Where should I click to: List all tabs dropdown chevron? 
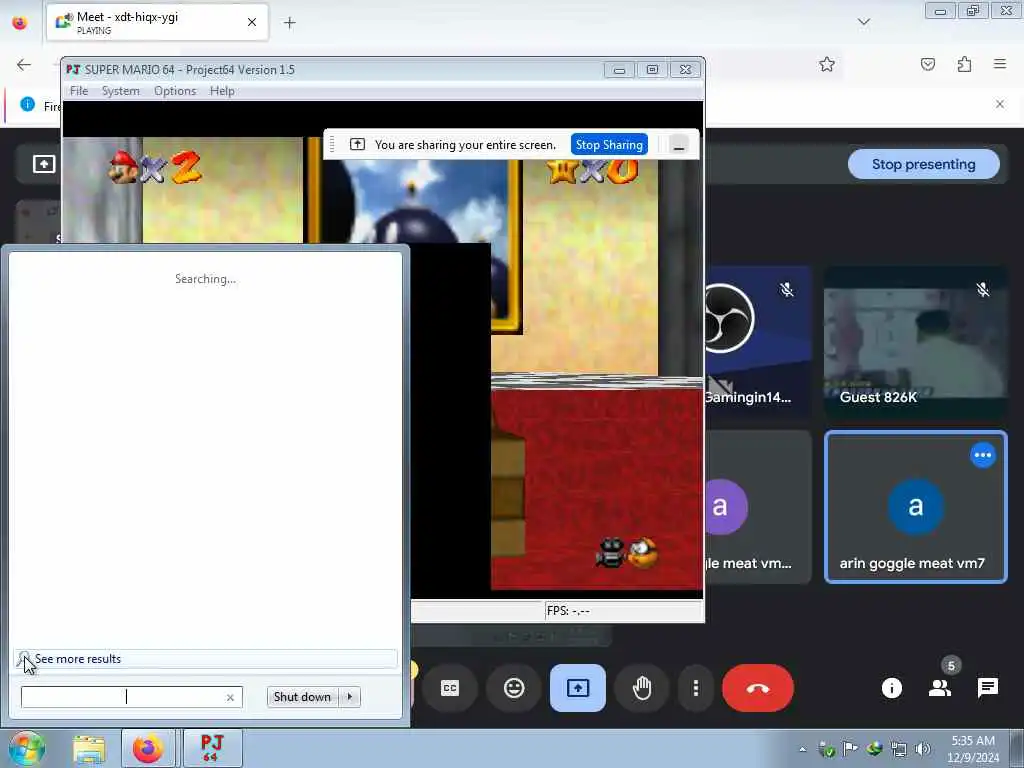click(x=863, y=22)
